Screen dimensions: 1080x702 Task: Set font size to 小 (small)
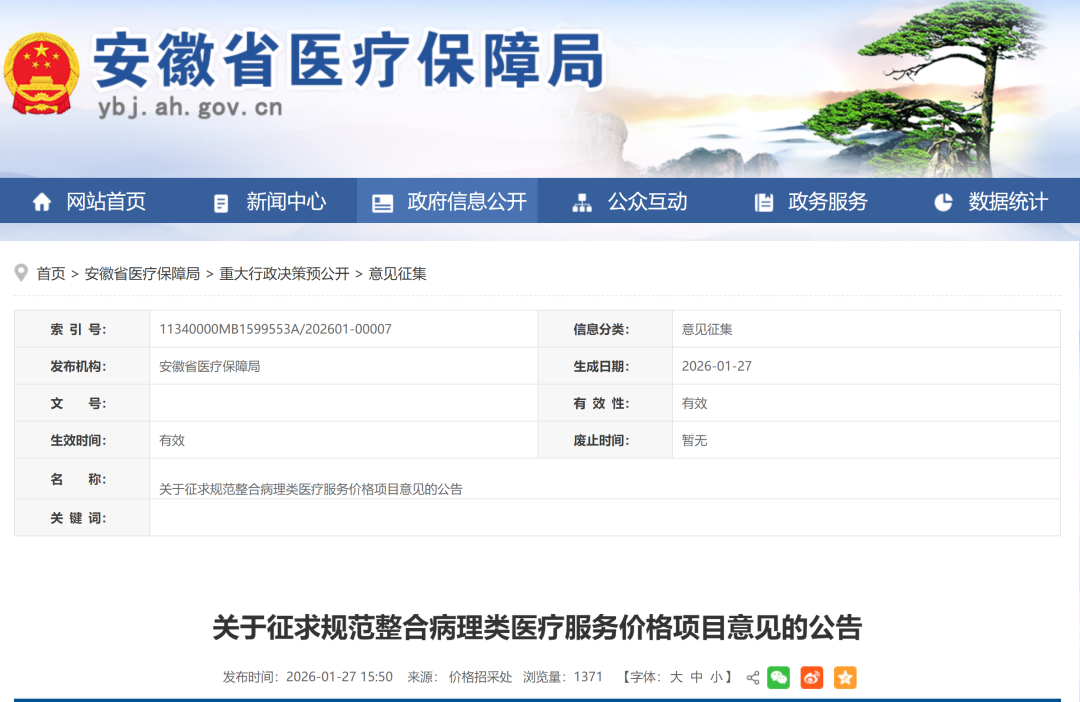coord(717,677)
